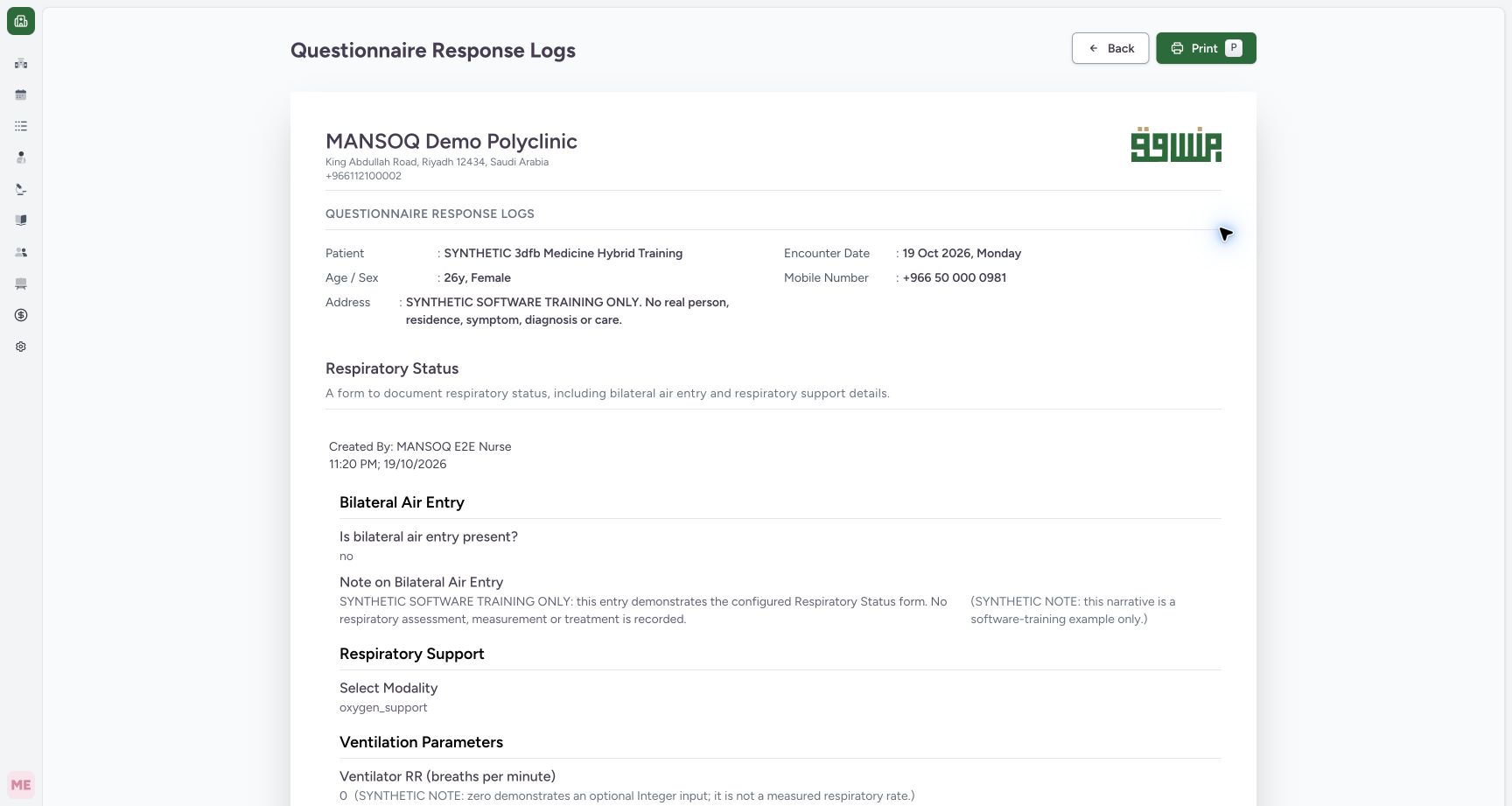Click the Questionnaire Response Logs page title

pyautogui.click(x=433, y=50)
